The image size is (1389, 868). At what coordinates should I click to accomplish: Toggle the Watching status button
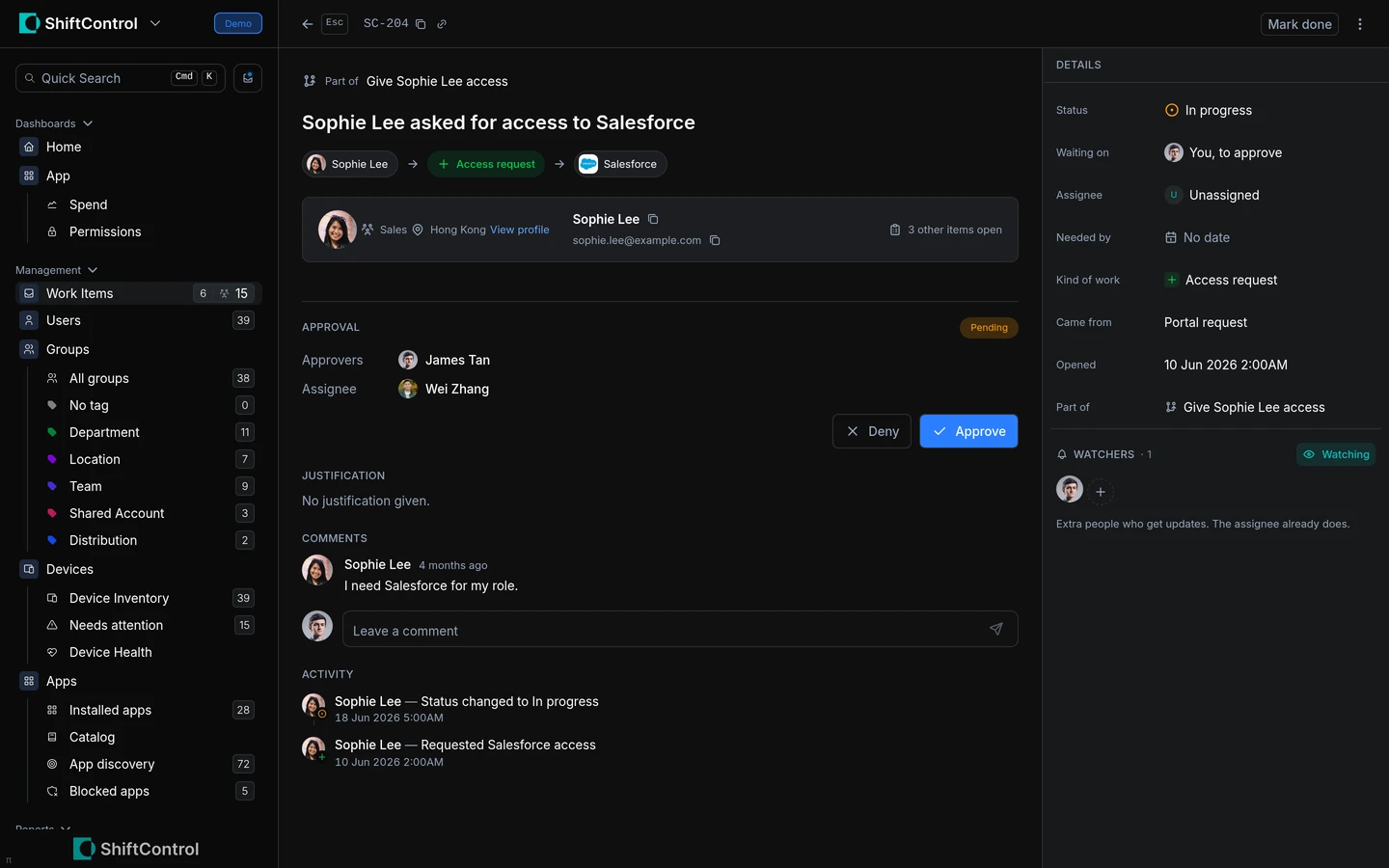[1336, 454]
